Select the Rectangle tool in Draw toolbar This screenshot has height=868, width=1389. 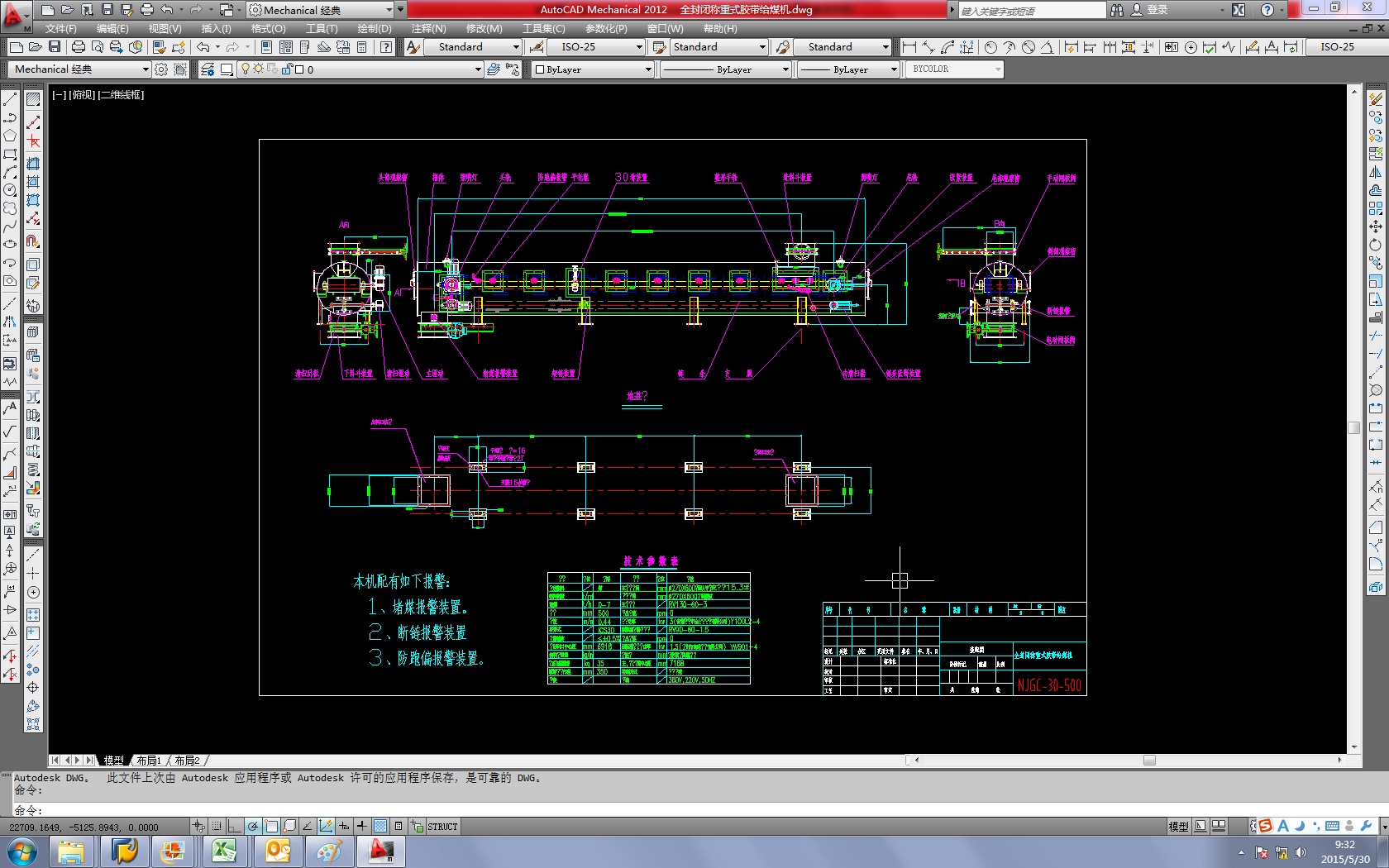click(10, 154)
